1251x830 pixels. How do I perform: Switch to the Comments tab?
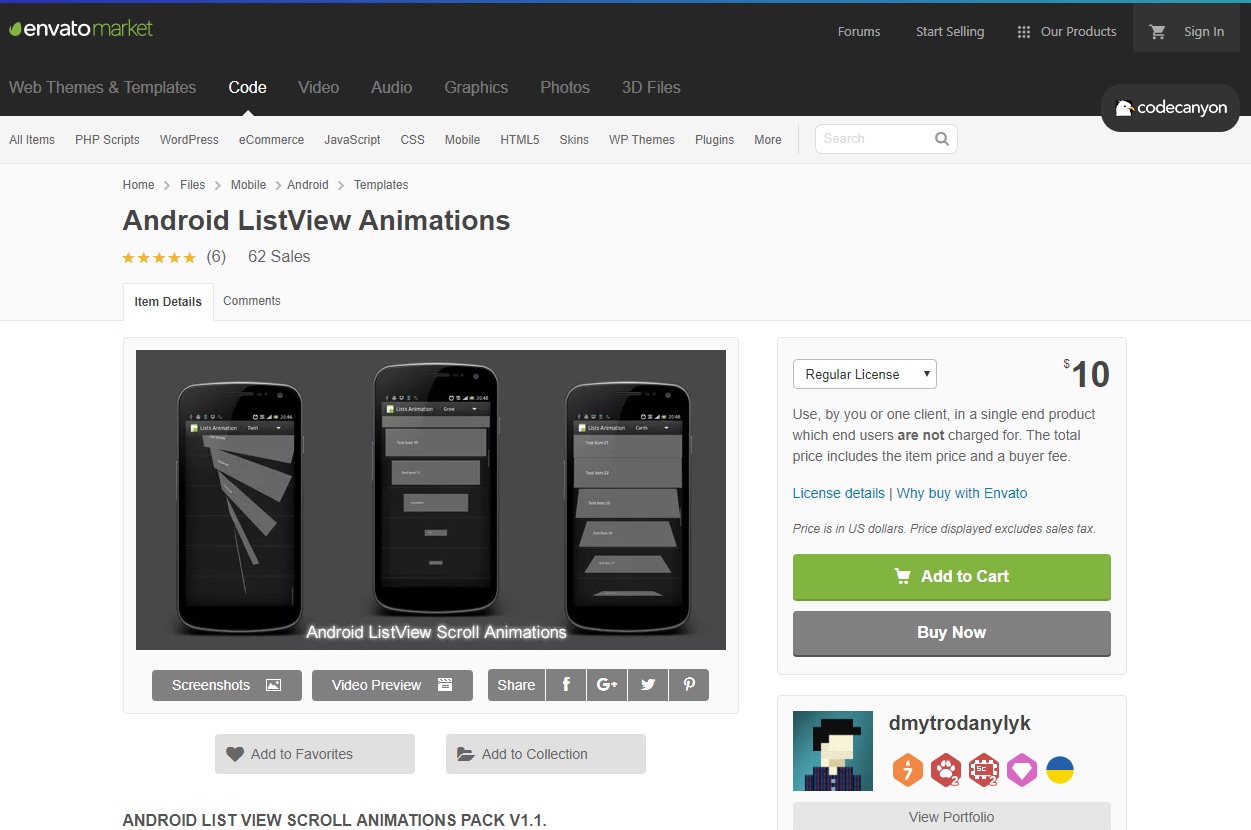point(251,301)
